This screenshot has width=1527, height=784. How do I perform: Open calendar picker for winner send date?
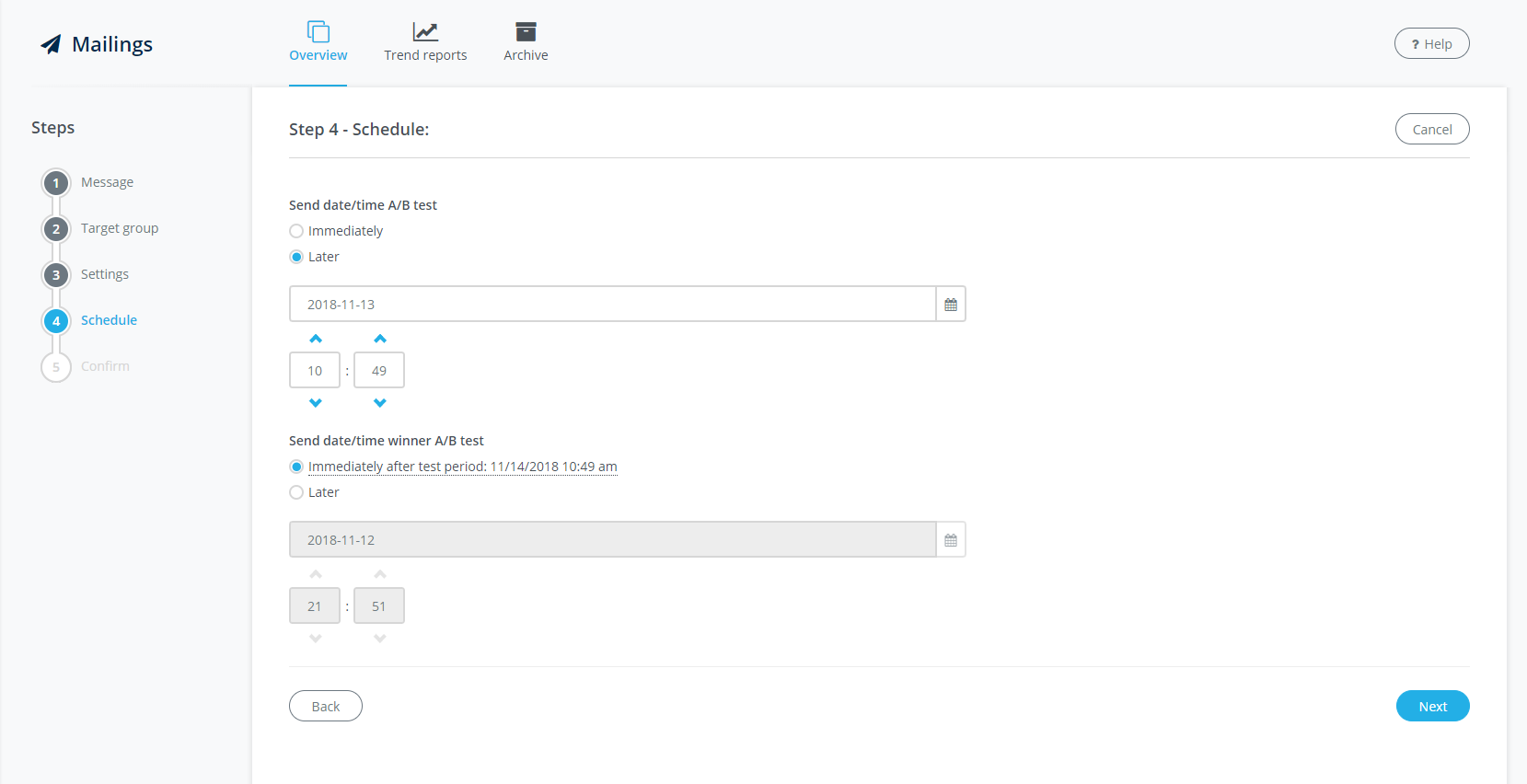[x=951, y=540]
